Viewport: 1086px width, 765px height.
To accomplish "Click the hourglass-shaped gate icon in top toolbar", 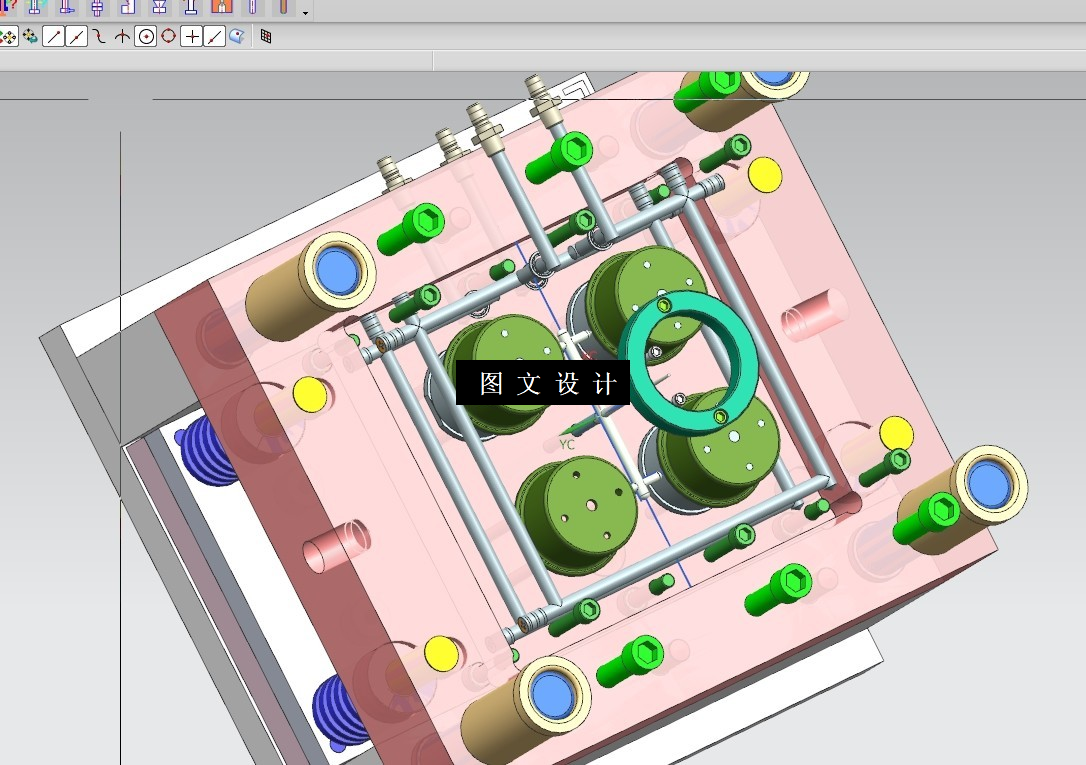I will [159, 7].
